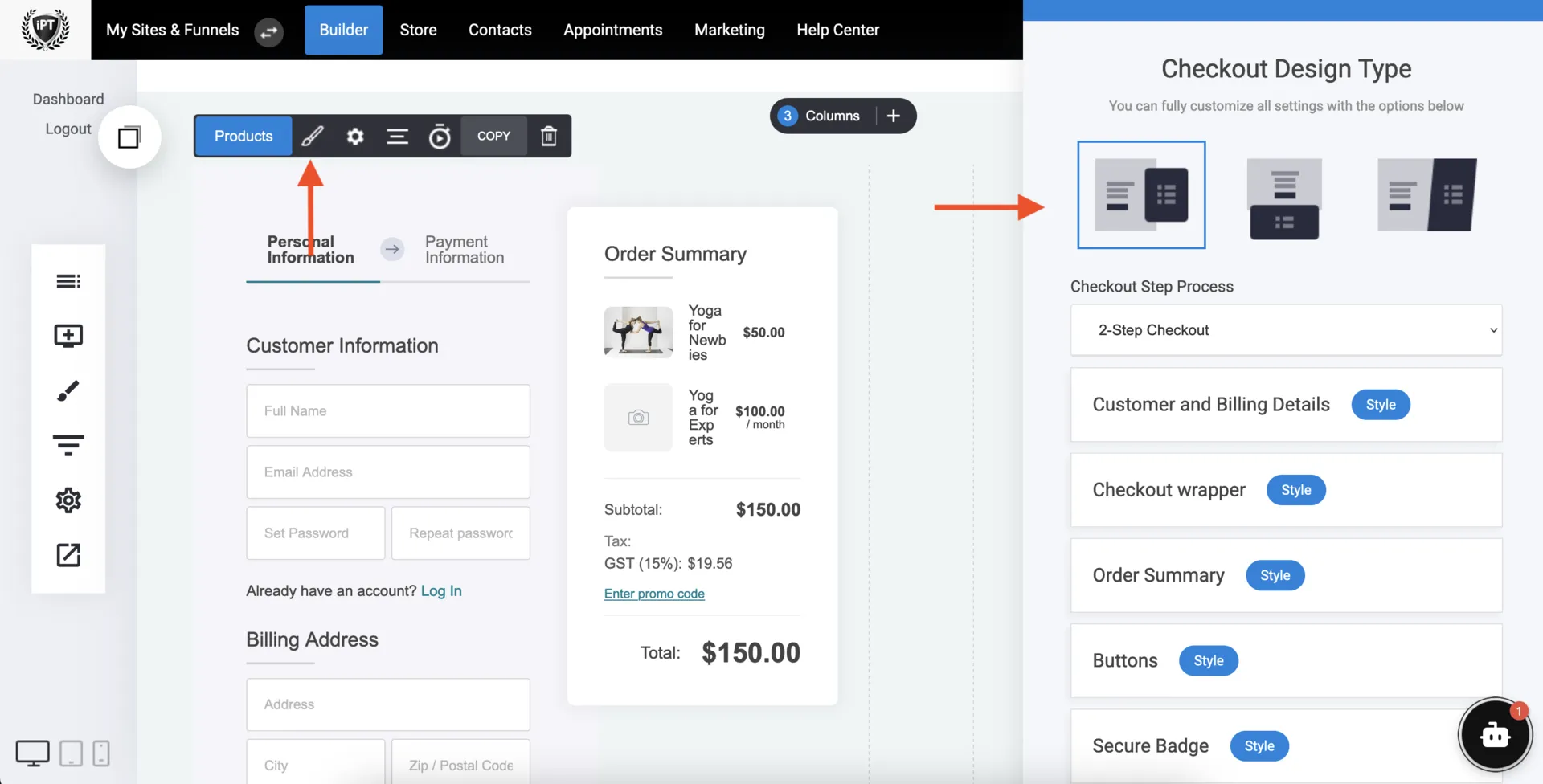
Task: Open the Store menu item
Action: pyautogui.click(x=419, y=30)
